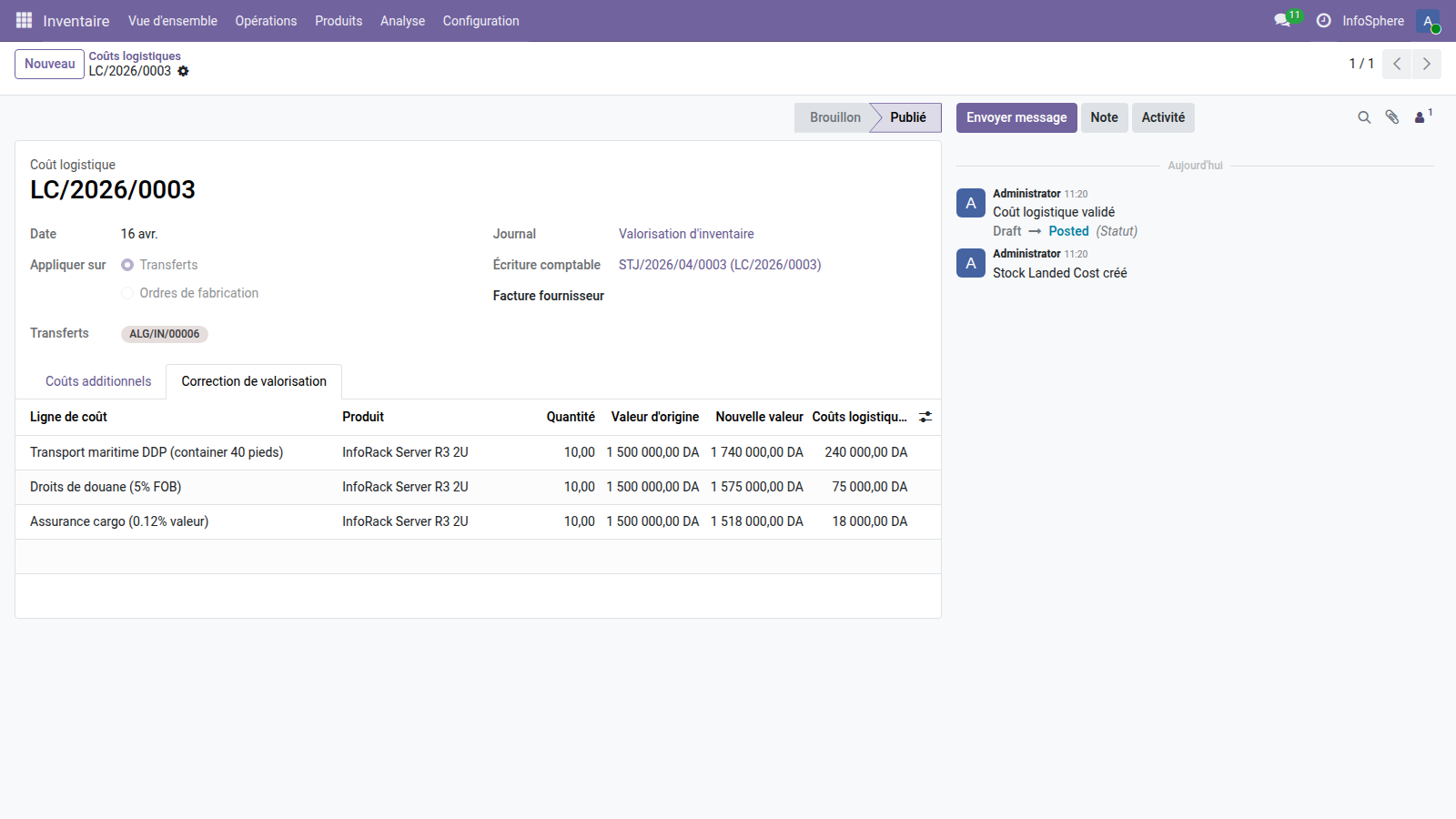Open the Analyse menu
The width and height of the screenshot is (1456, 819).
[402, 21]
